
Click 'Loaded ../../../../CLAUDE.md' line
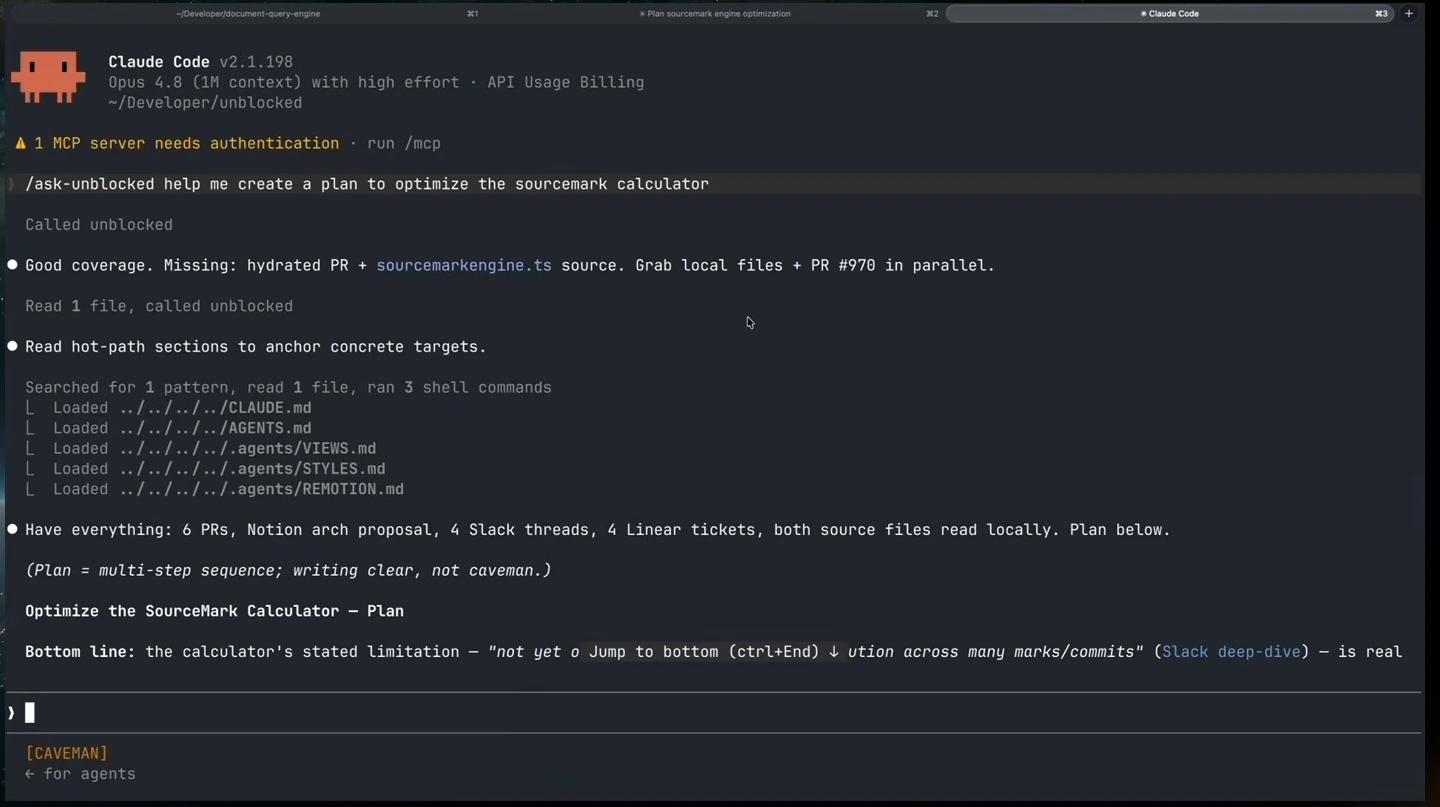168,408
